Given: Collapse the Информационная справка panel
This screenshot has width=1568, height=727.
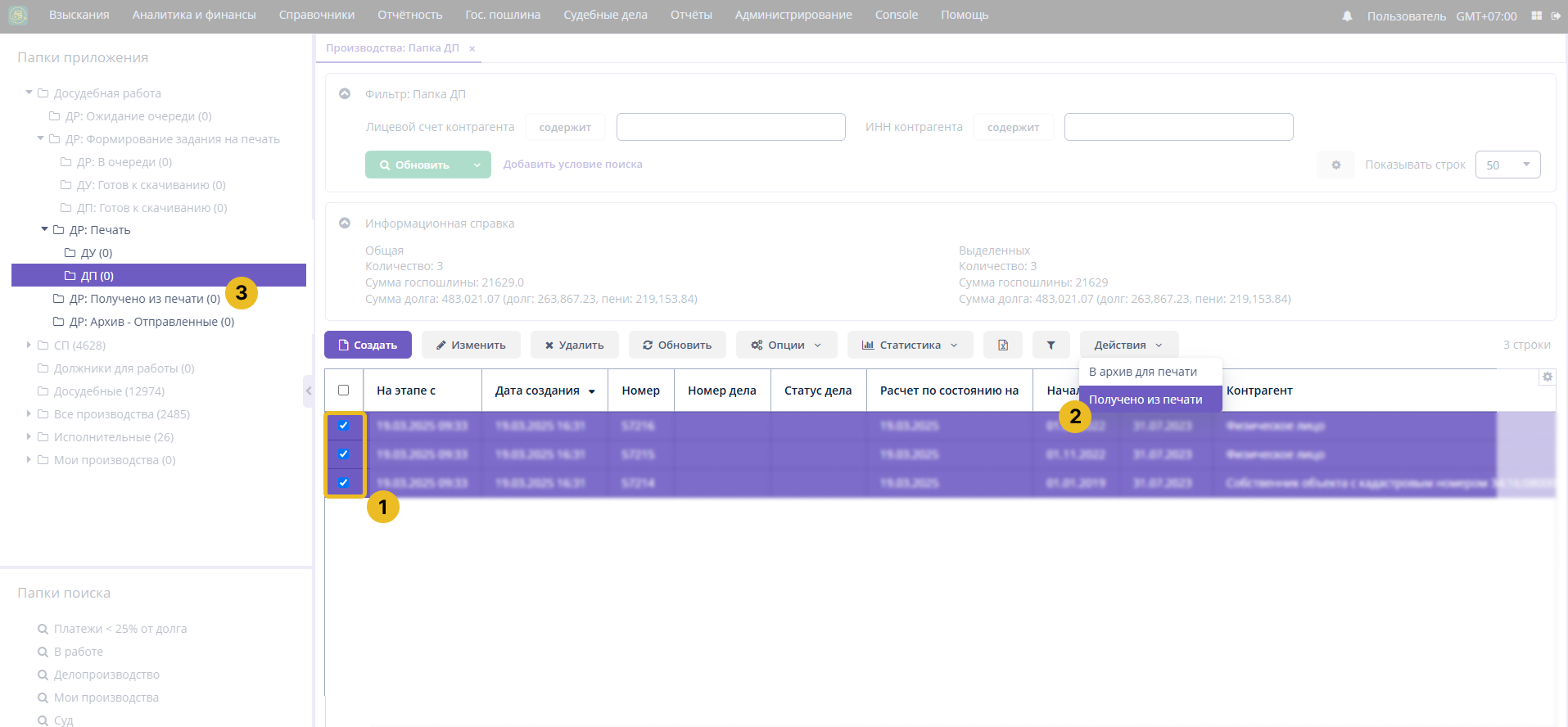Looking at the screenshot, I should [x=345, y=224].
